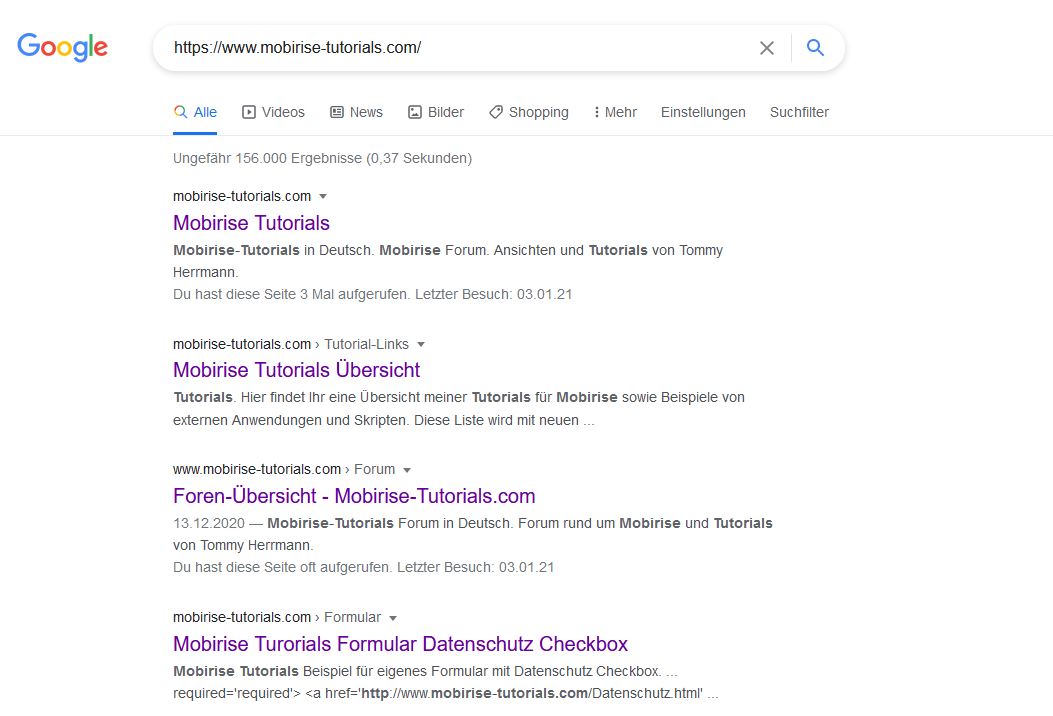
Task: Open Einstellungen menu
Action: click(703, 112)
